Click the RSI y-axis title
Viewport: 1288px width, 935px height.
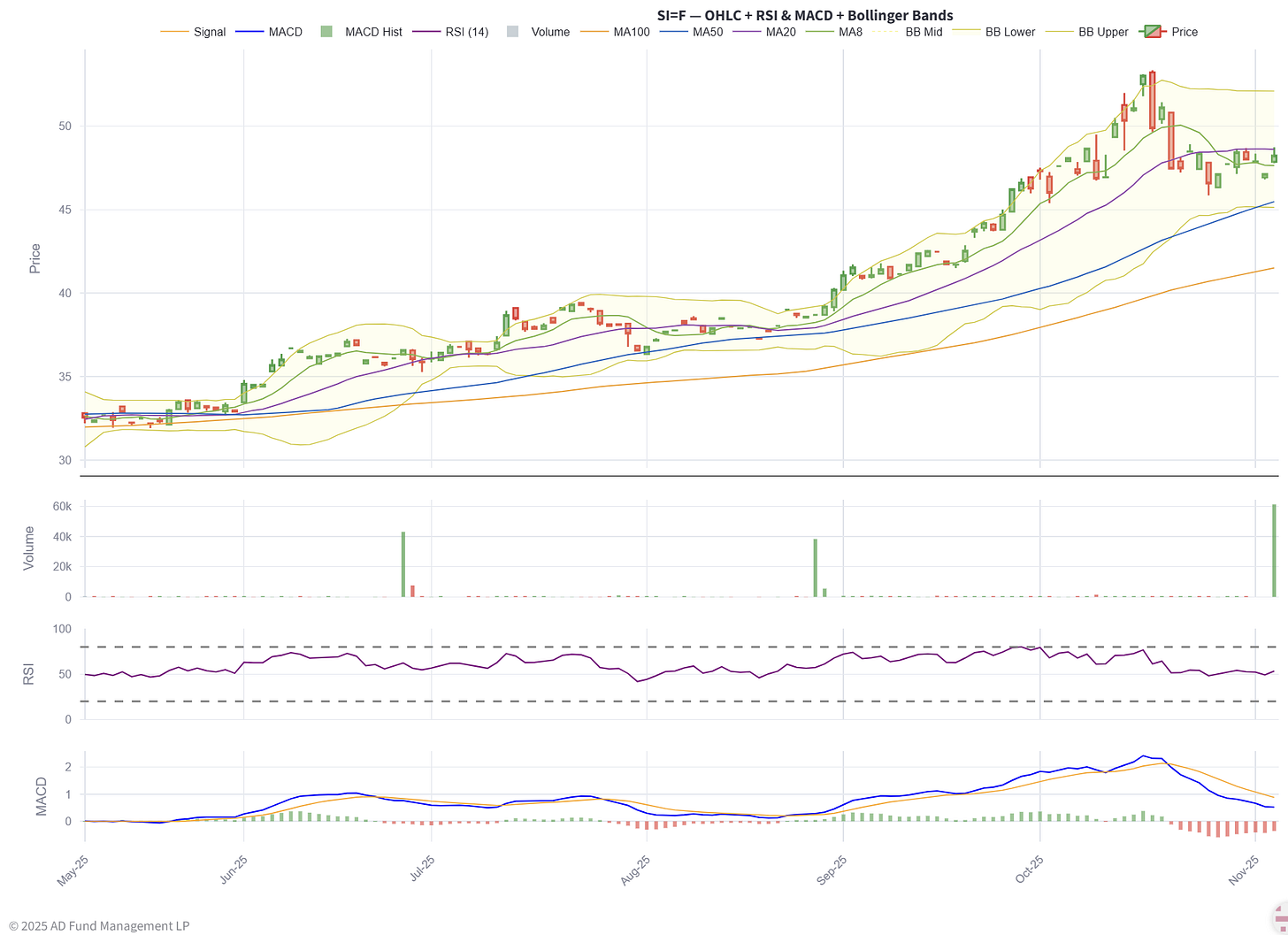click(x=29, y=674)
